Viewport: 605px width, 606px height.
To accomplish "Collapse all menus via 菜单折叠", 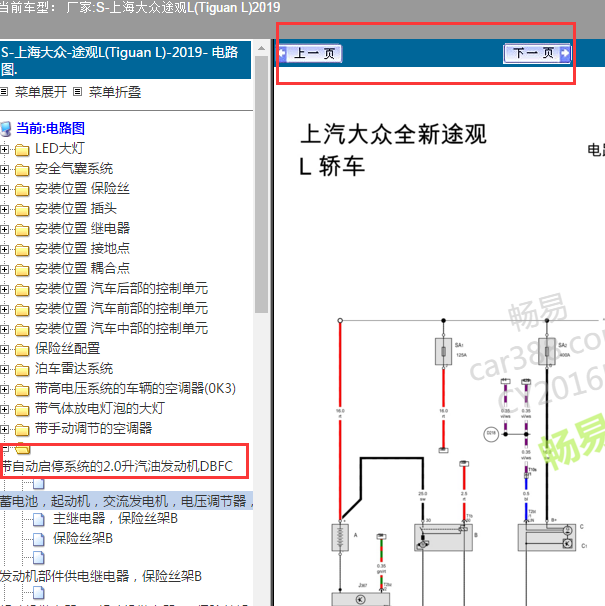I will (115, 92).
